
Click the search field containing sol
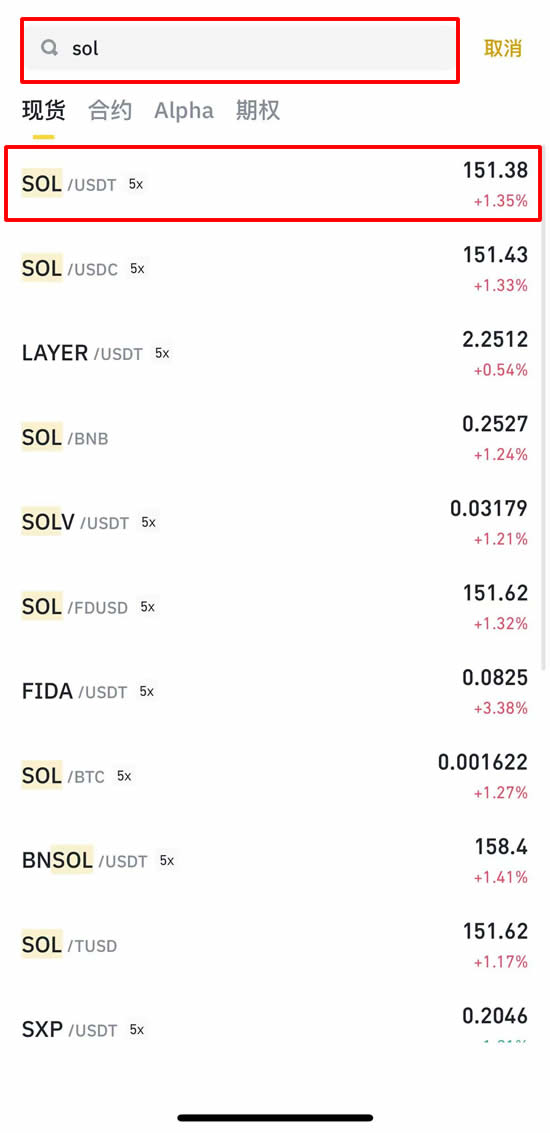pos(240,49)
